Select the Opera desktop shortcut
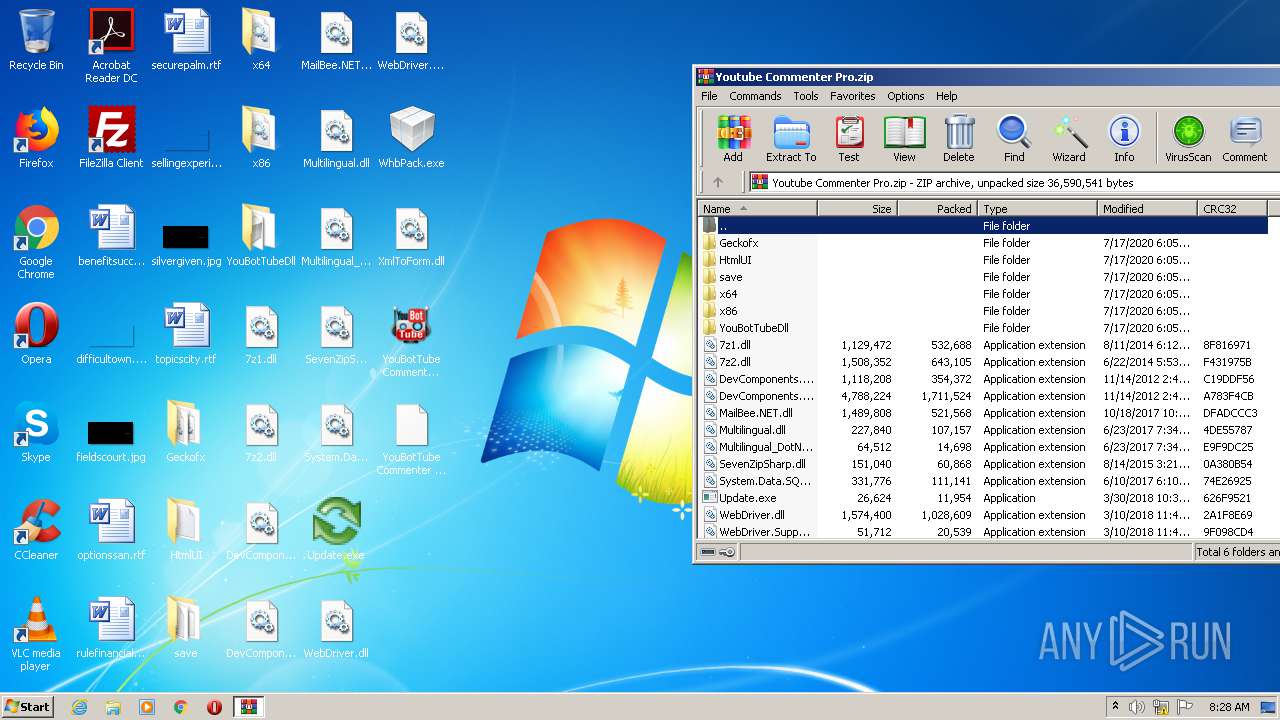Image resolution: width=1280 pixels, height=720 pixels. [36, 334]
